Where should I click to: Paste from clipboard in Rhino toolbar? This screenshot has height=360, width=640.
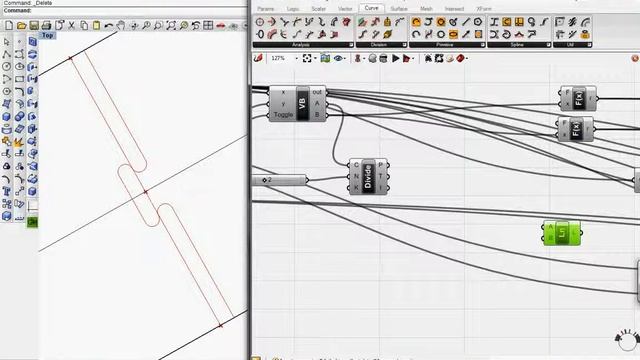[x=96, y=25]
